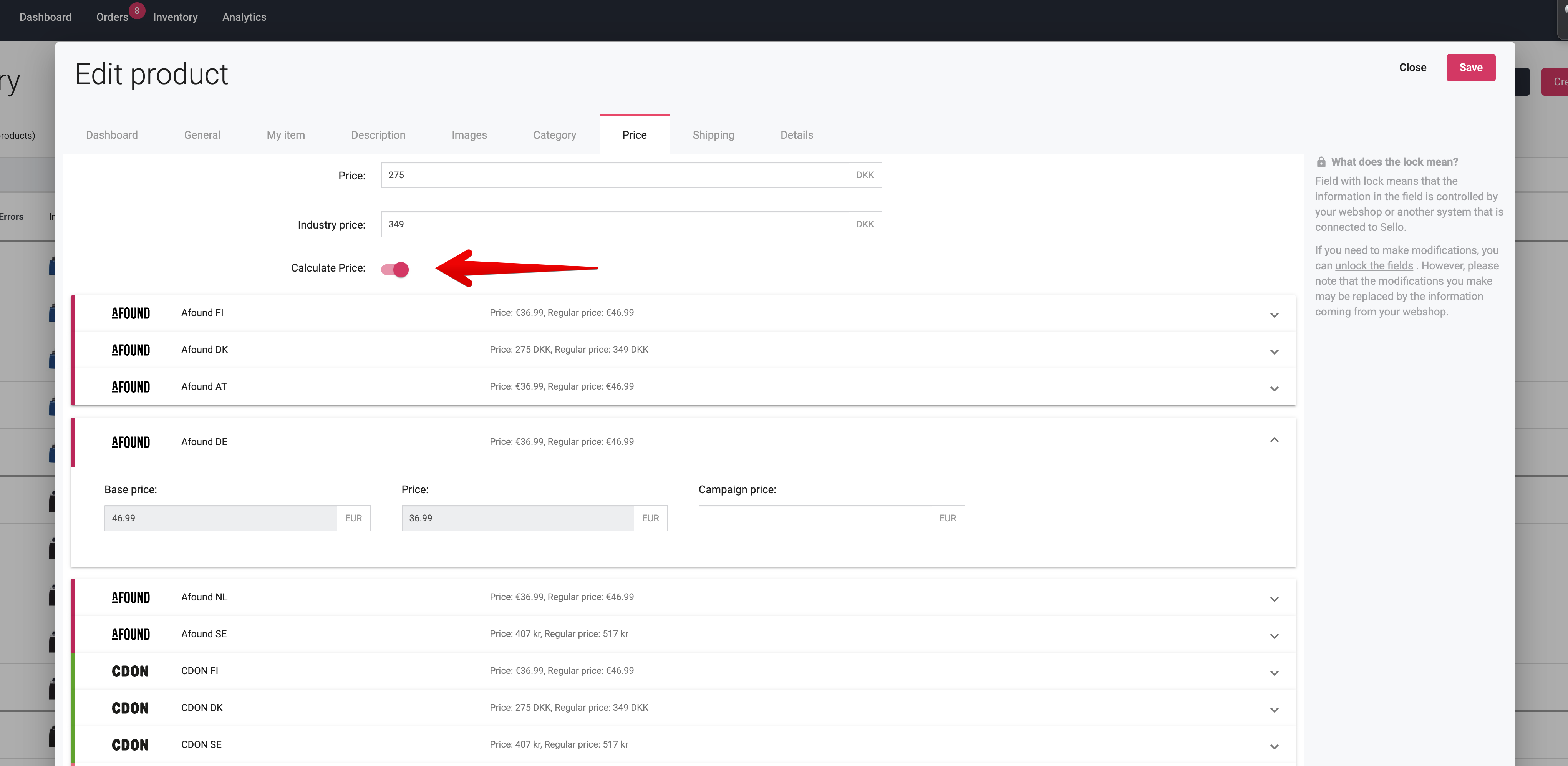Click the Edit product dialog title

coord(151,74)
